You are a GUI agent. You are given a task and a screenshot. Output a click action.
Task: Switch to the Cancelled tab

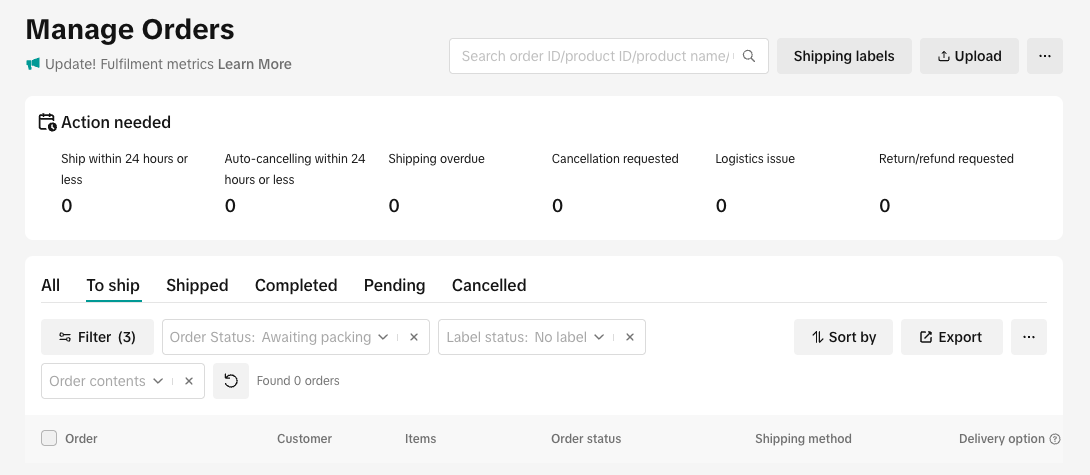click(x=489, y=286)
